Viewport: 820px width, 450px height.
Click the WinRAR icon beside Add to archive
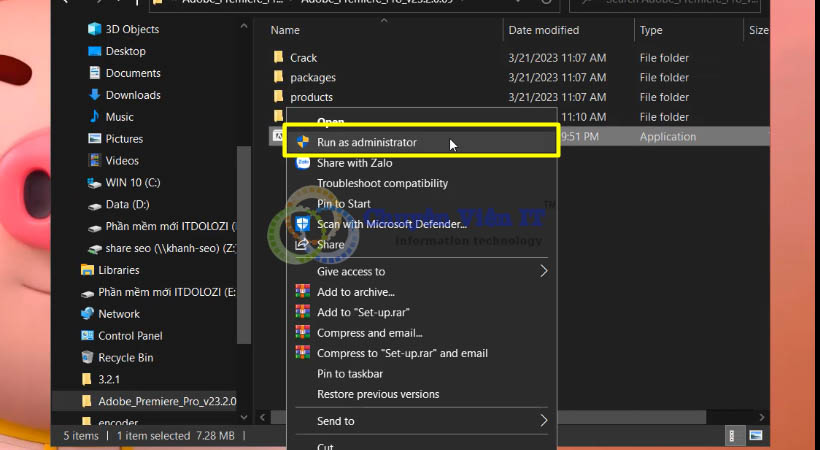coord(302,292)
